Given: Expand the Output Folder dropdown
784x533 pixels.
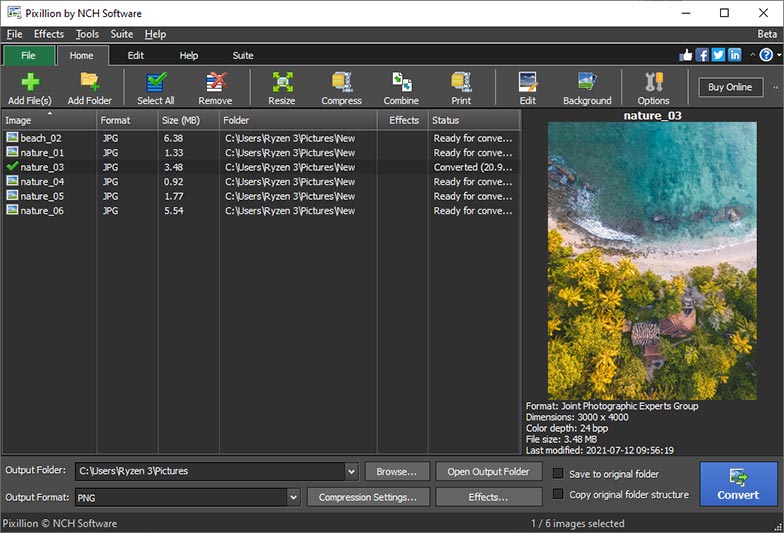Looking at the screenshot, I should 351,471.
